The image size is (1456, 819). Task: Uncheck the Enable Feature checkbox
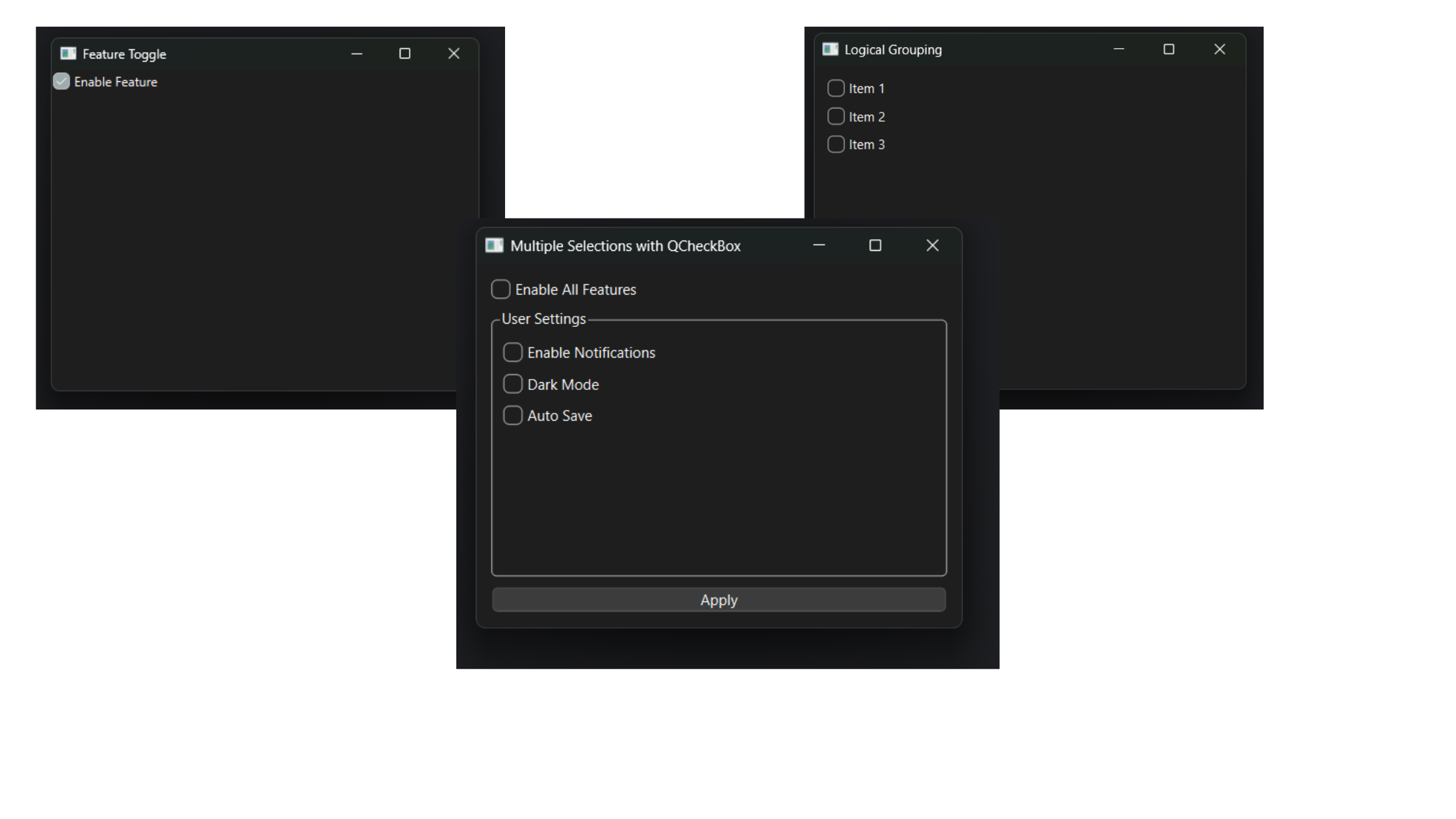[61, 81]
